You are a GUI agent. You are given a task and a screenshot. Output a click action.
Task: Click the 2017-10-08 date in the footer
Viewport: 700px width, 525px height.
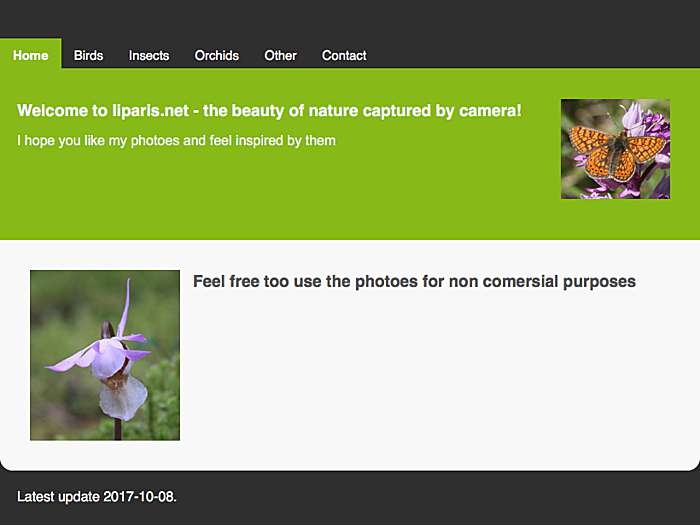pos(140,496)
